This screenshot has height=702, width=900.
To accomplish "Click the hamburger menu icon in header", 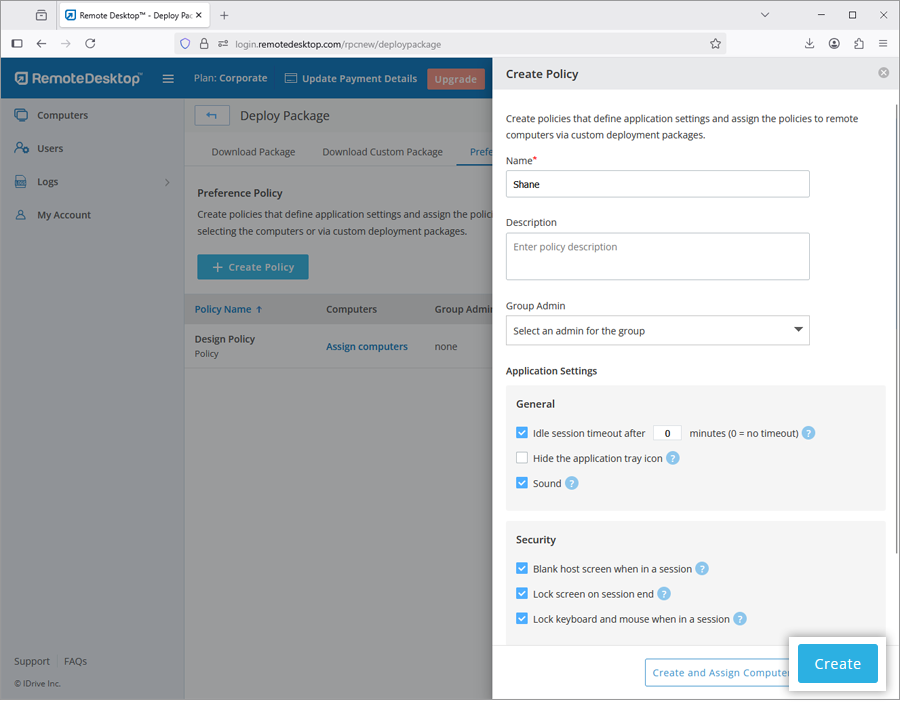I will pyautogui.click(x=168, y=79).
